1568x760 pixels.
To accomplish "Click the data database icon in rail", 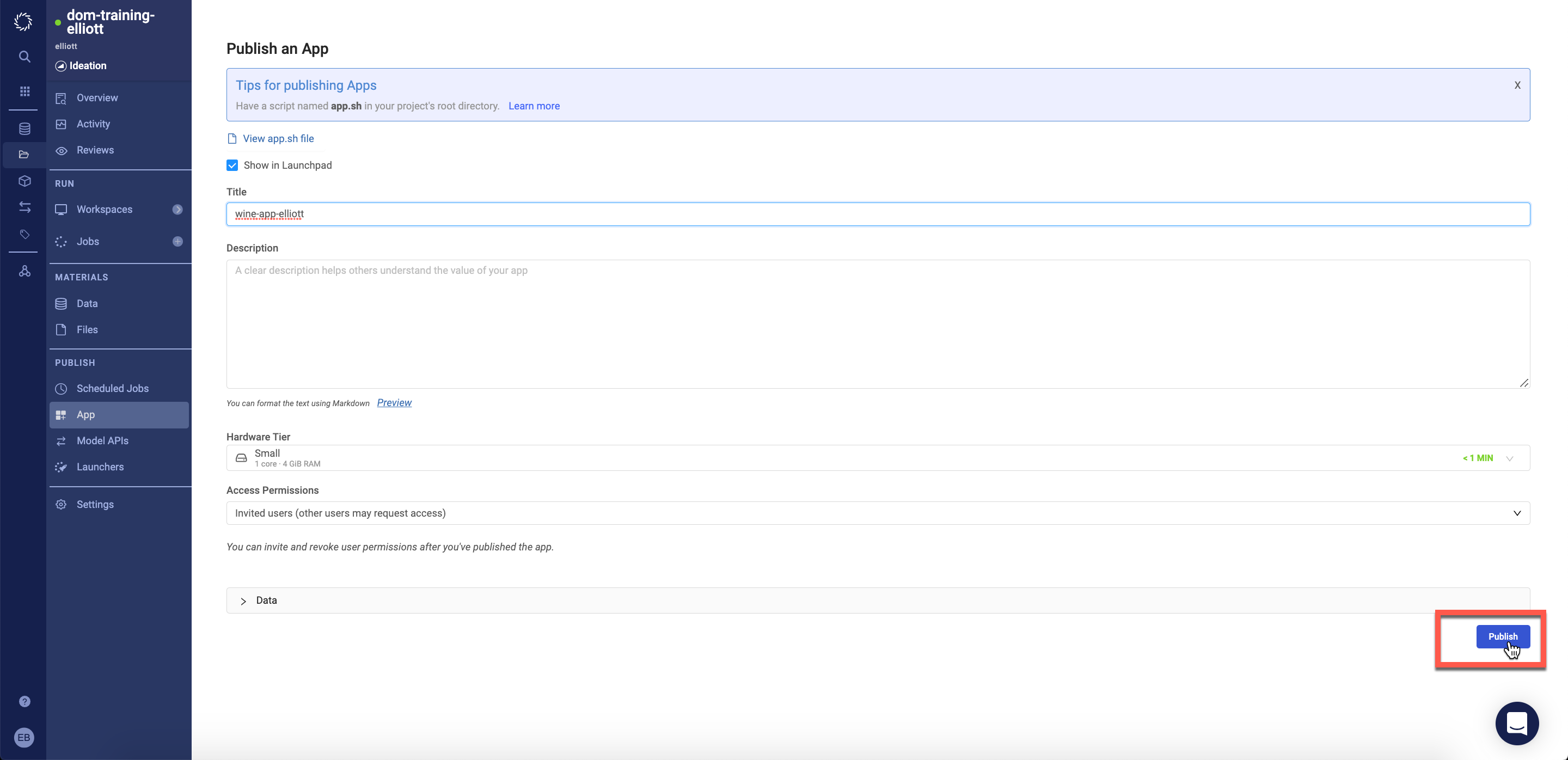I will 24,128.
